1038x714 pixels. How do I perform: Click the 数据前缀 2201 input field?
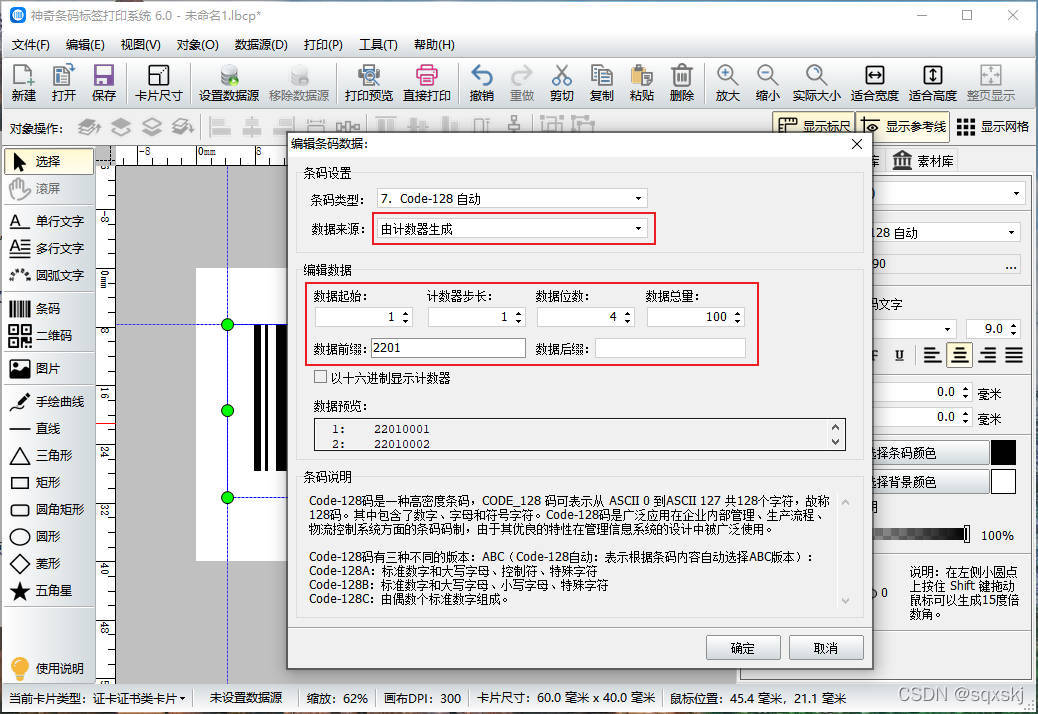click(x=448, y=348)
